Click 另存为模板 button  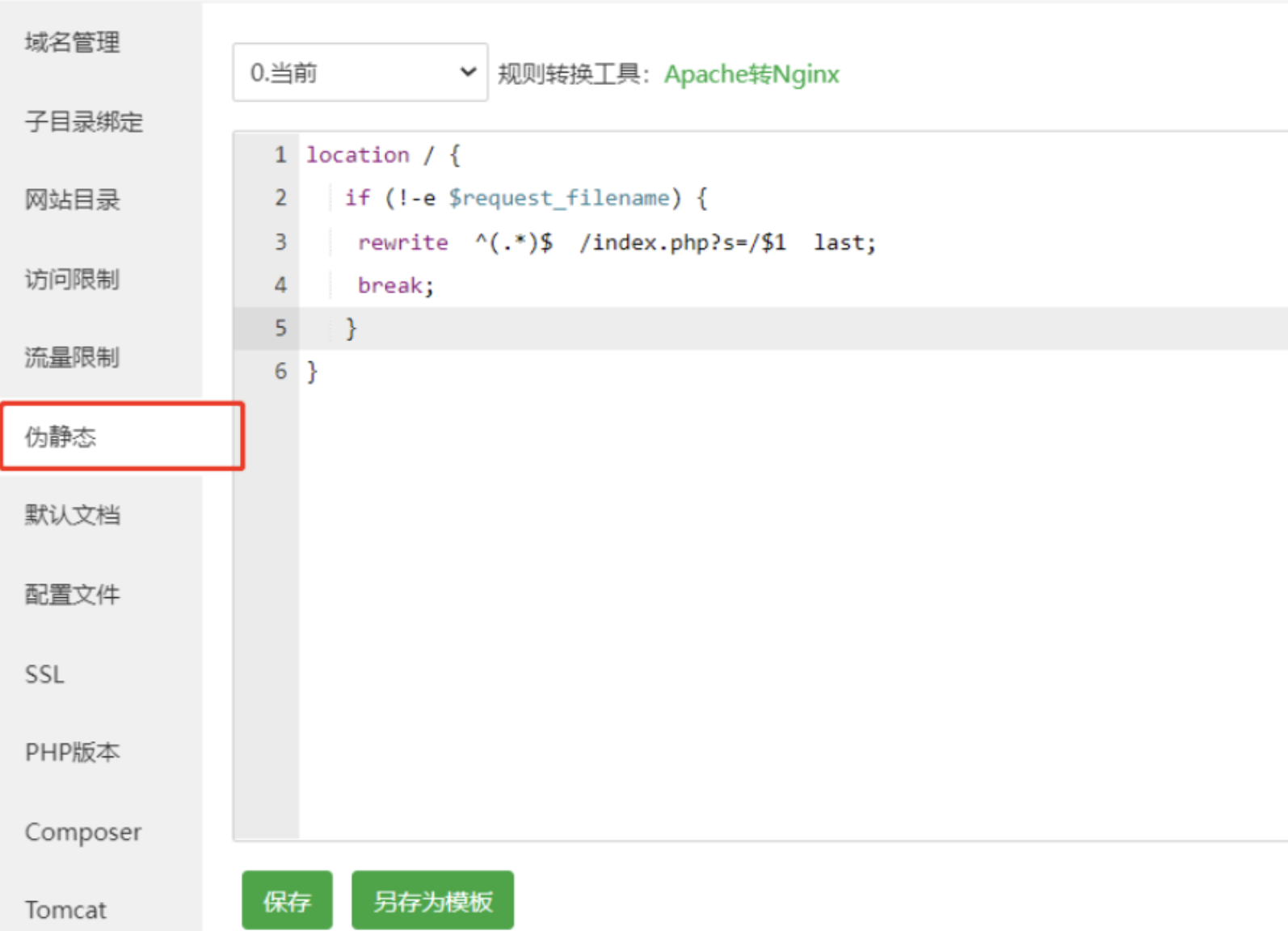click(x=432, y=900)
